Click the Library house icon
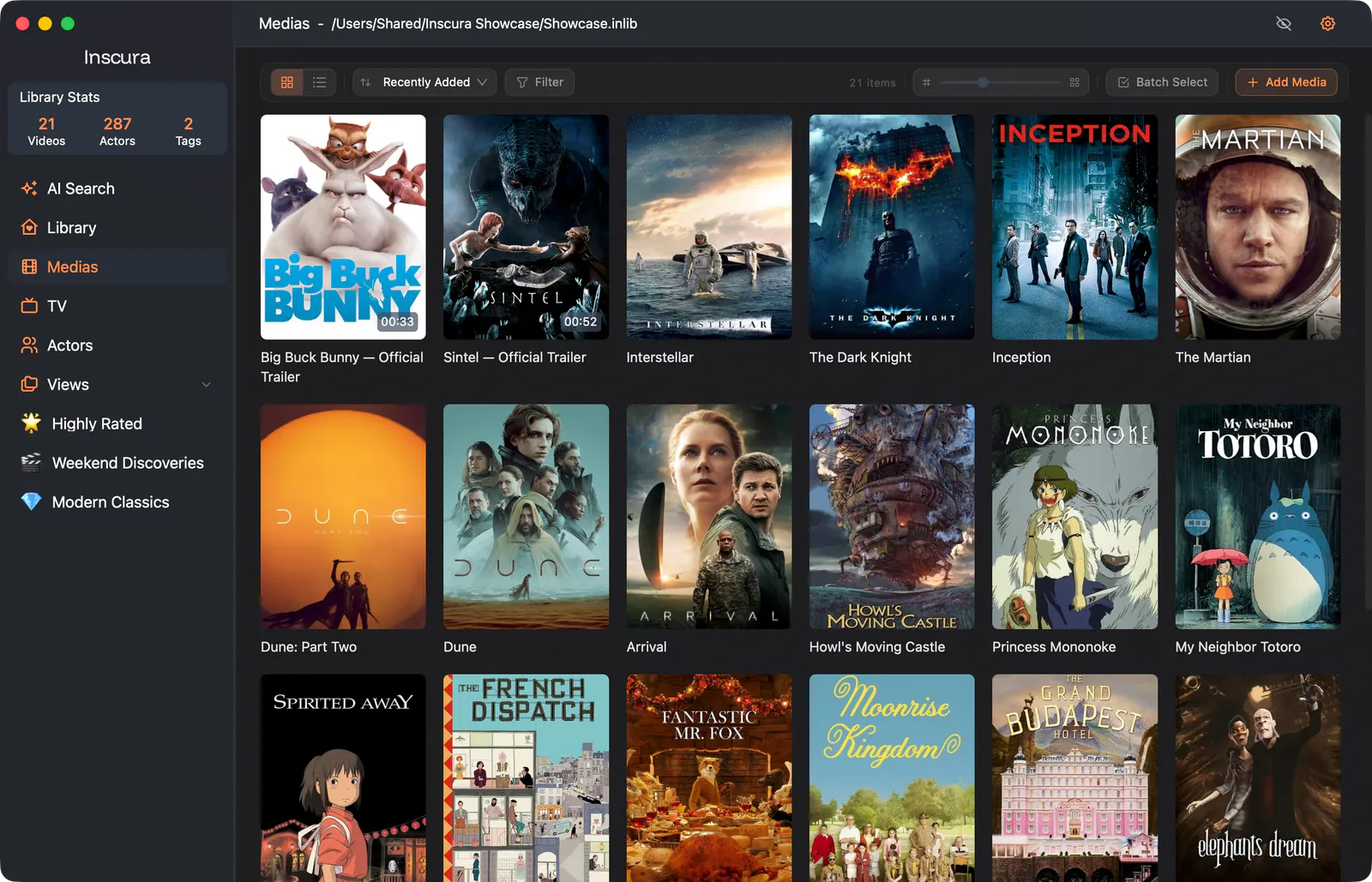This screenshot has width=1372, height=882. coord(29,227)
